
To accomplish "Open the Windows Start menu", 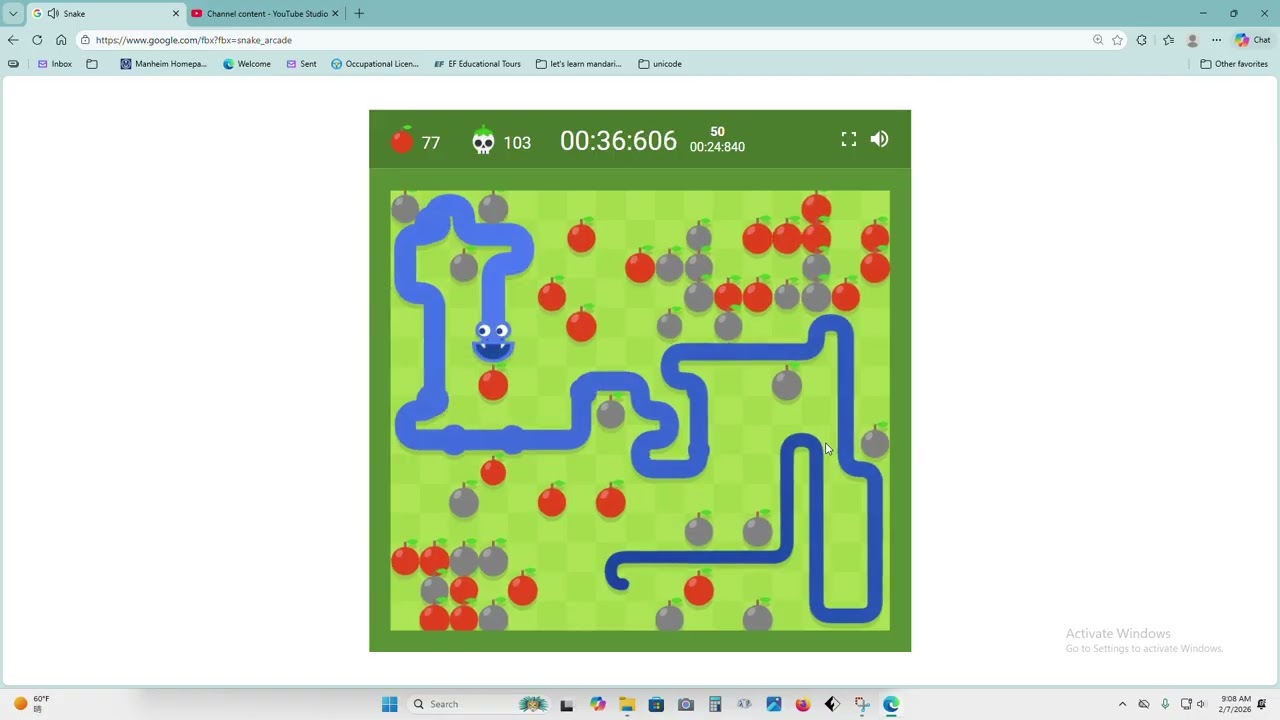I will click(390, 704).
